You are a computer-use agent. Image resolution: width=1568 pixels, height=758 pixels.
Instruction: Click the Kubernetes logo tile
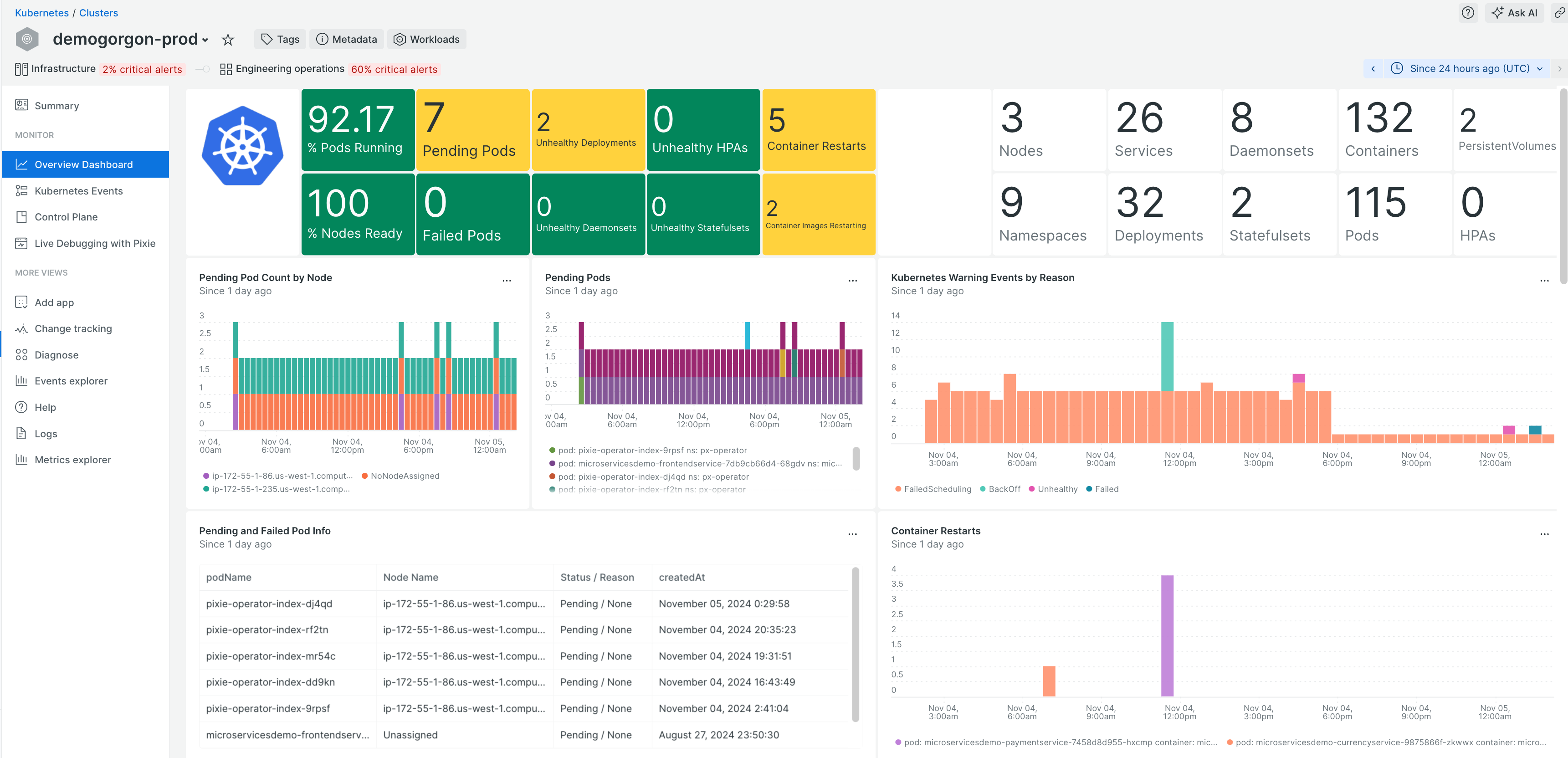[243, 145]
